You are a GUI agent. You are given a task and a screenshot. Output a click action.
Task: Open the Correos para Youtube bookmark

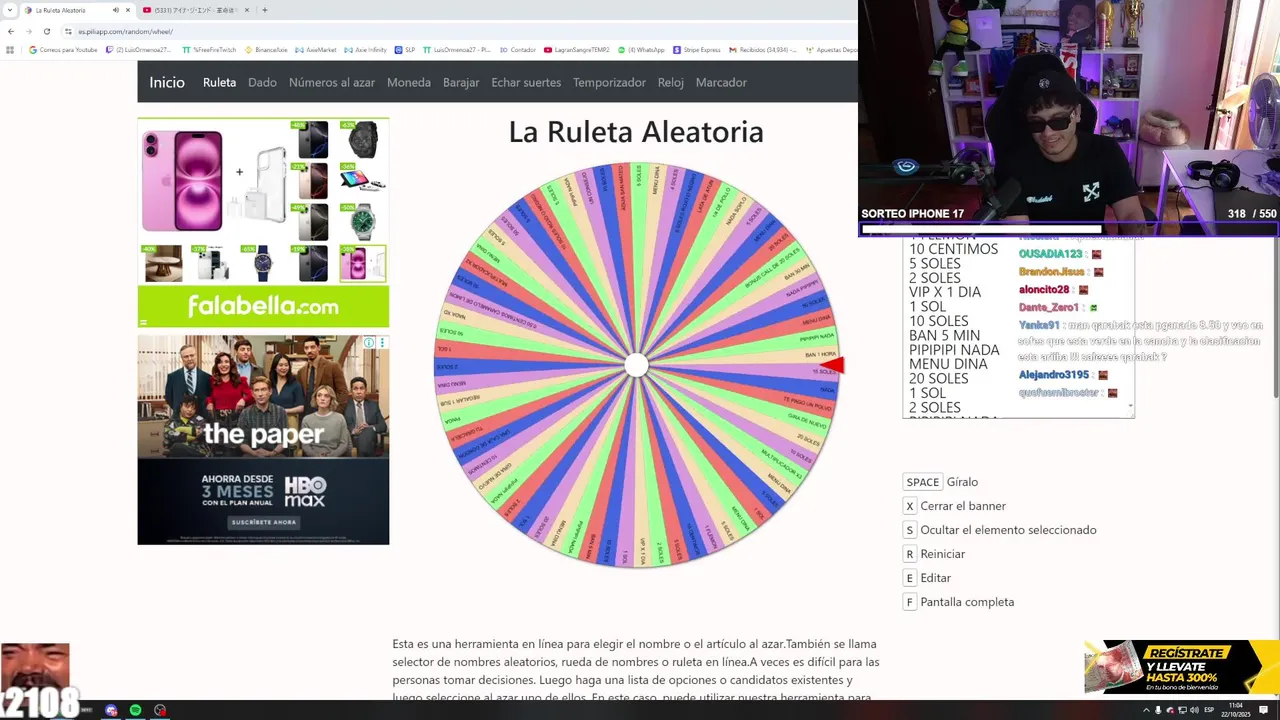coord(63,49)
